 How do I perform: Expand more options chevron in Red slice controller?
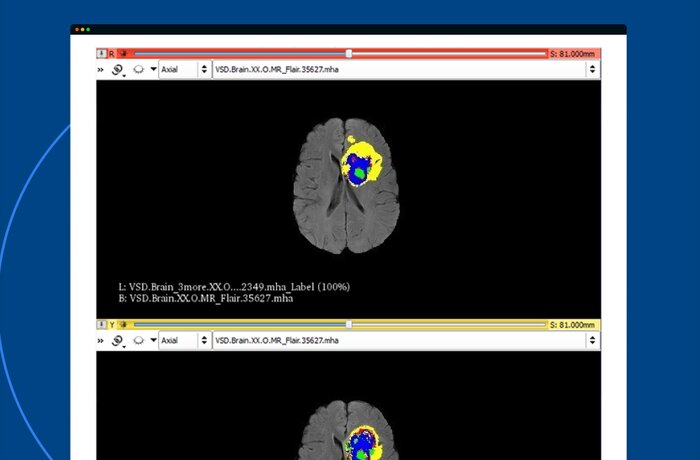[101, 70]
